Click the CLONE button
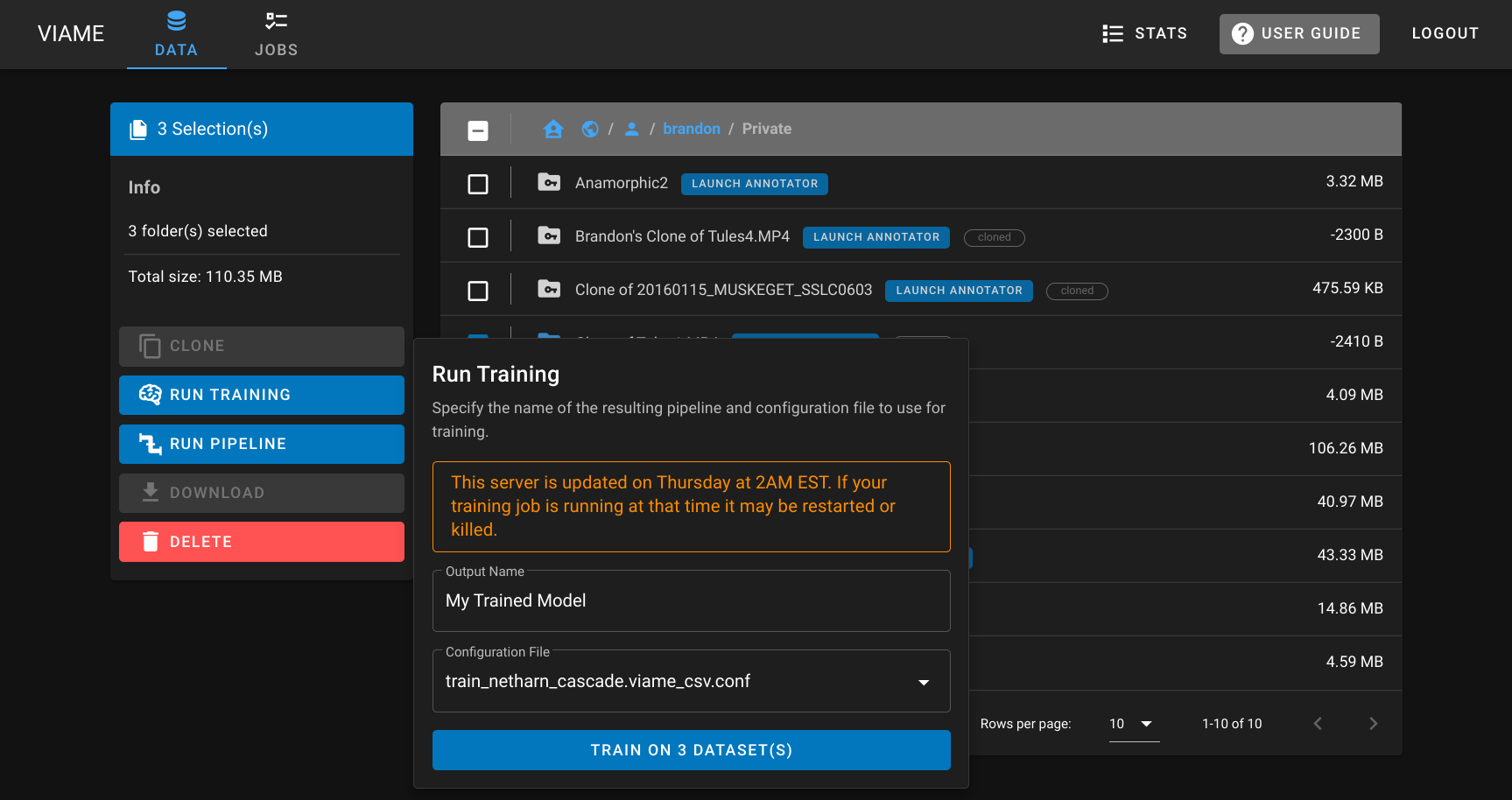Screen dimensions: 1512x800 click(x=262, y=347)
